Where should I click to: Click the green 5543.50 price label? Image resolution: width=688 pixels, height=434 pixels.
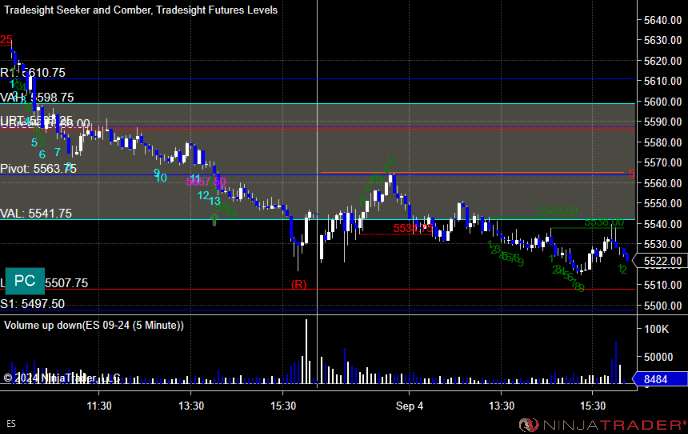pyautogui.click(x=558, y=211)
